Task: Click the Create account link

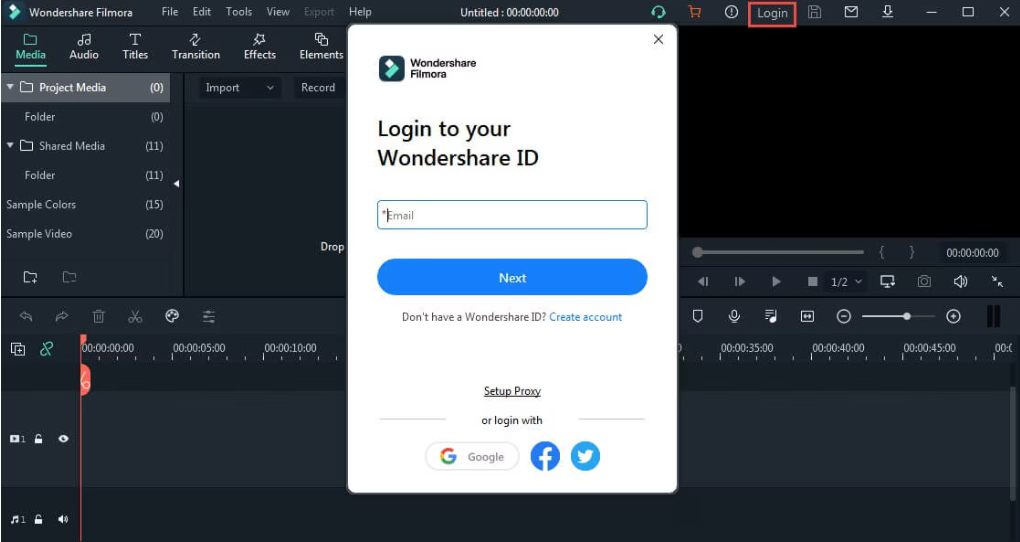Action: (585, 317)
